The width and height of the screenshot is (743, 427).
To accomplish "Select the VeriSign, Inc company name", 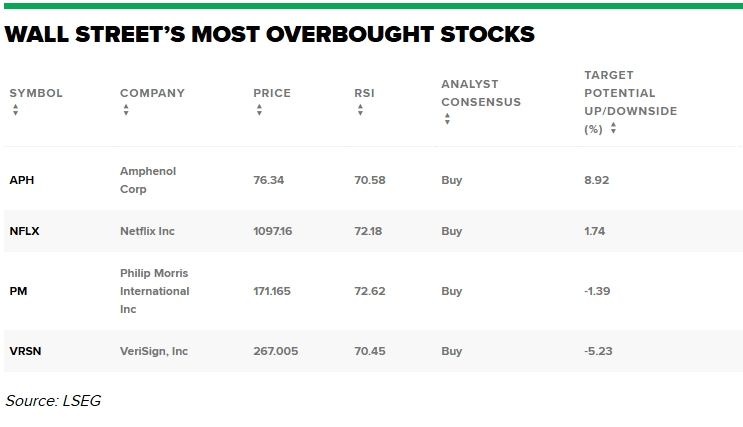I will pos(154,351).
